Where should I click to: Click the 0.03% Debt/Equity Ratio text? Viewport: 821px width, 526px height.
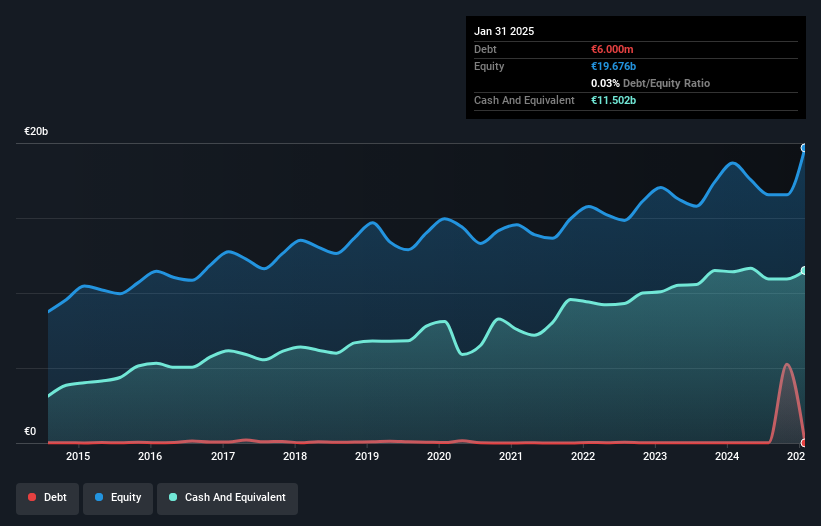pos(650,83)
